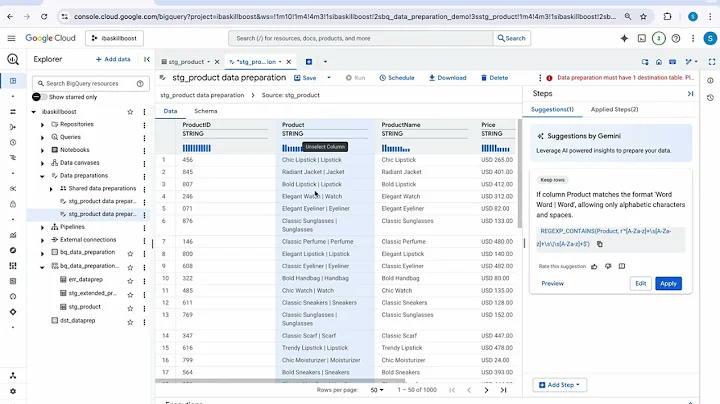Collapse the Data preparations node

[42, 176]
